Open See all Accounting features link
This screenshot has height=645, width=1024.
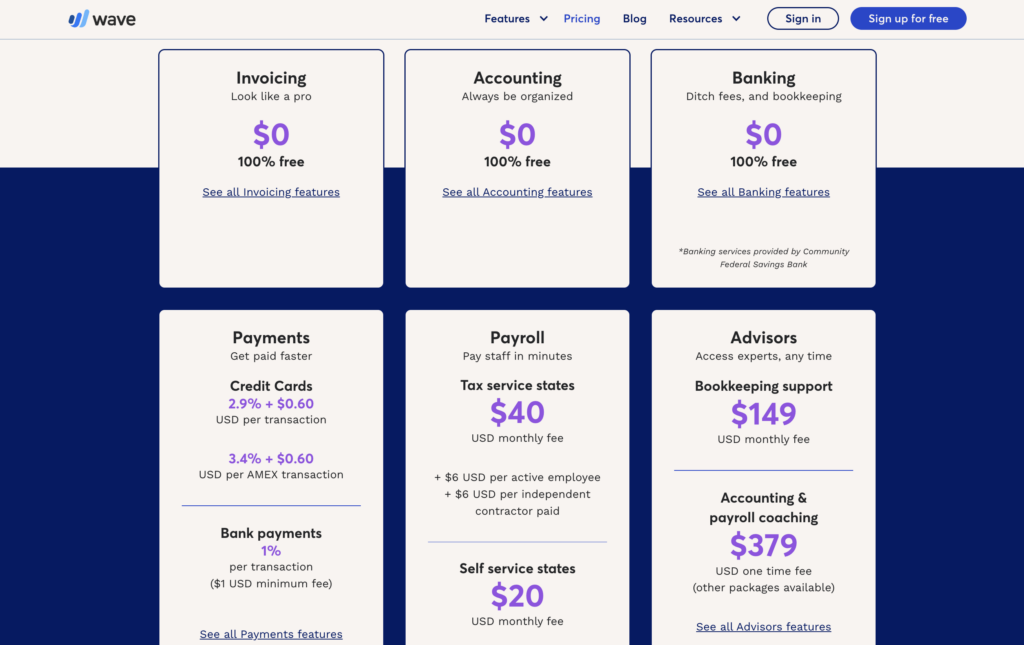tap(517, 192)
